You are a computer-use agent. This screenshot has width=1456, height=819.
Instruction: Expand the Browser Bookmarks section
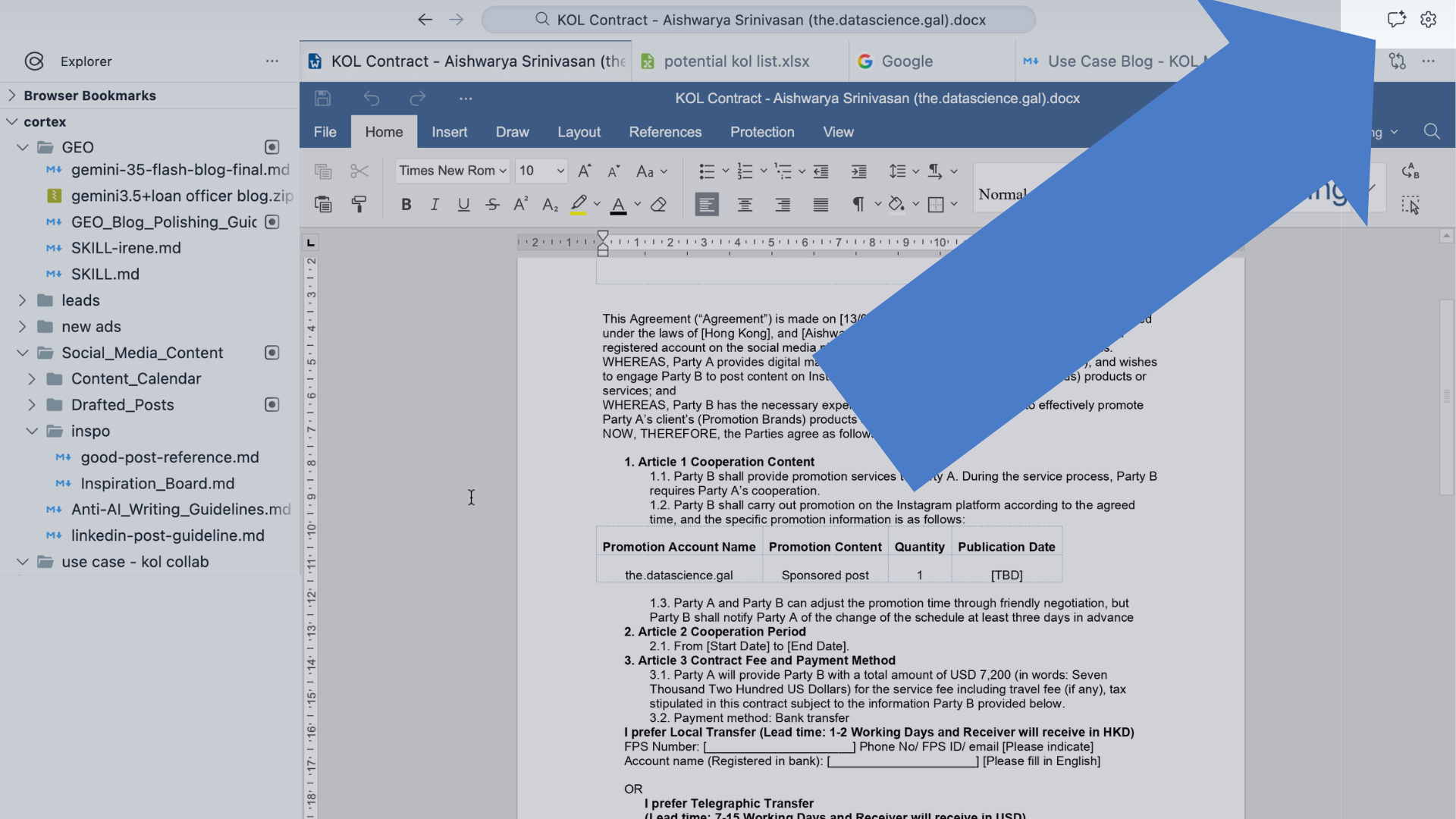(x=12, y=96)
